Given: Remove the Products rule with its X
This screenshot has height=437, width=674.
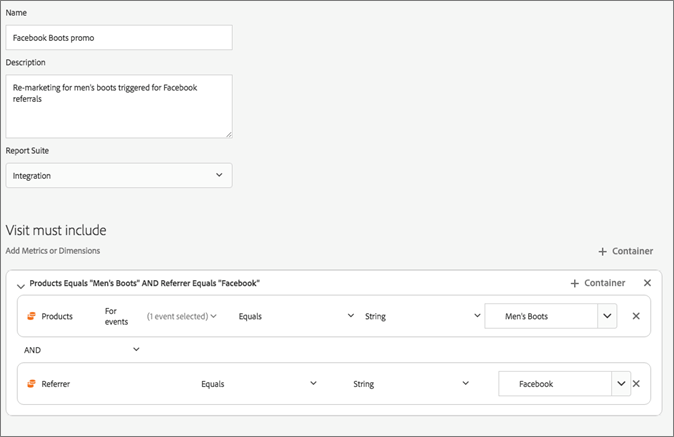Looking at the screenshot, I should pos(636,316).
